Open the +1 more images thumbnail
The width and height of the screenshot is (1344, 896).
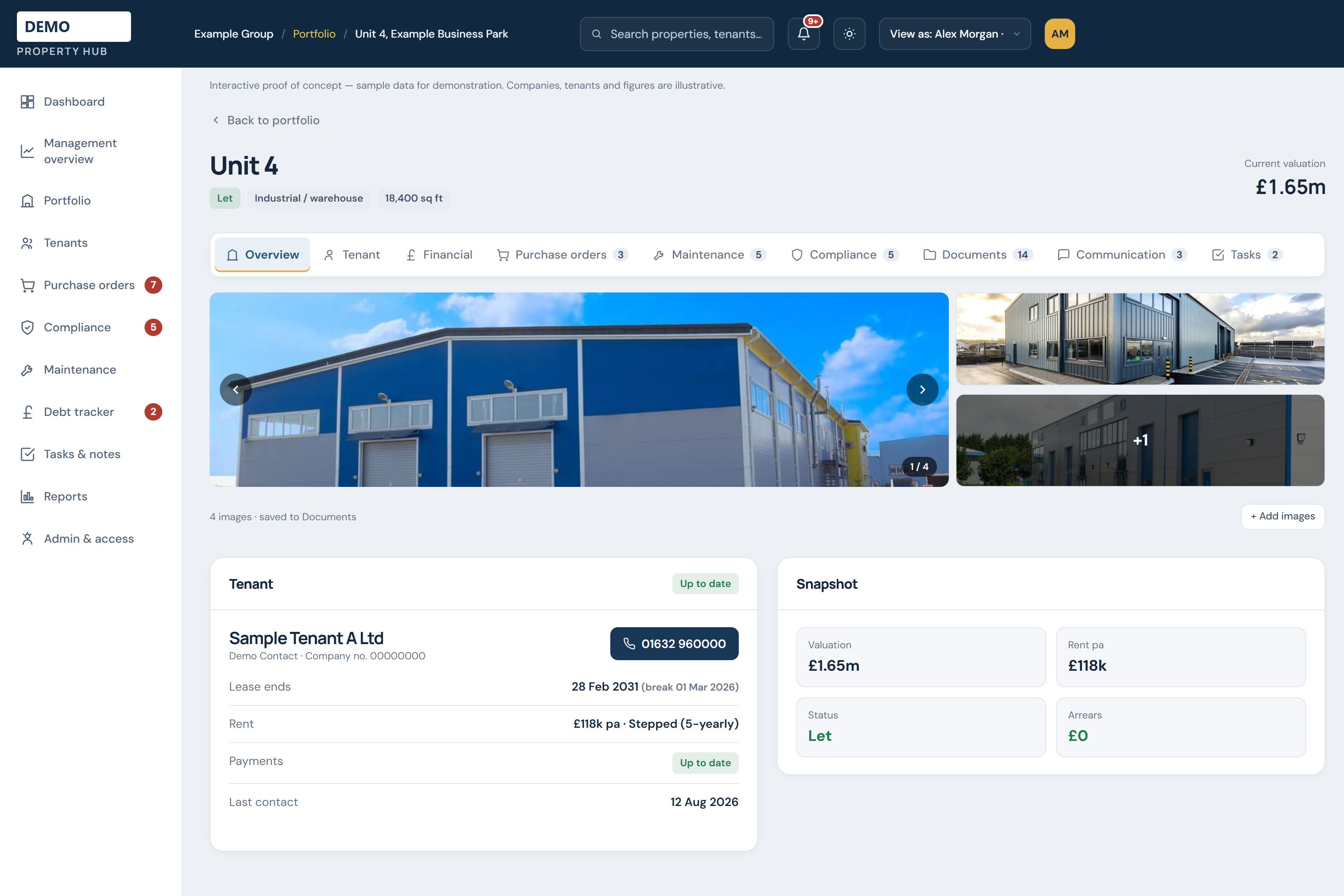1140,440
